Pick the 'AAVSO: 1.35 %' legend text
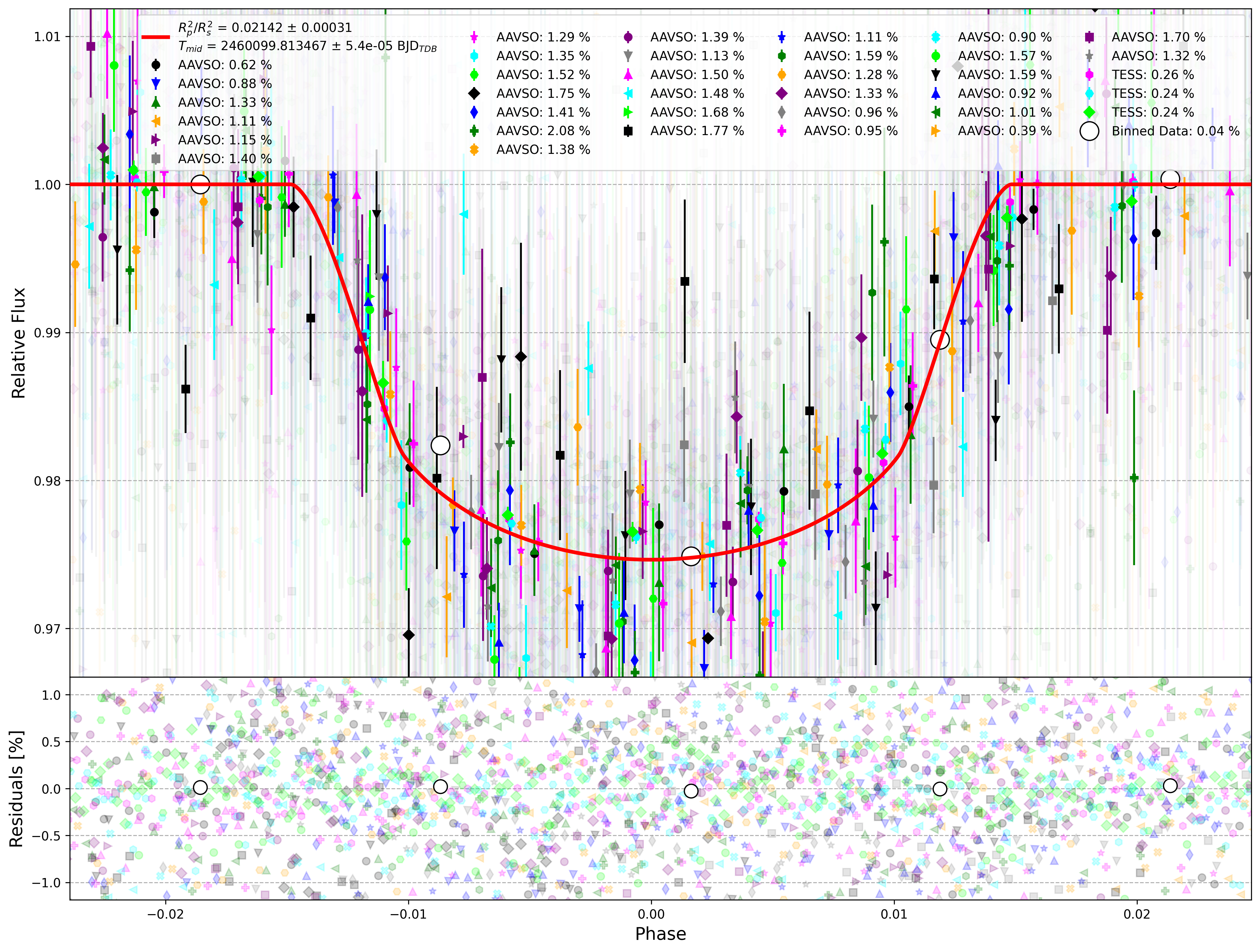 tap(543, 56)
